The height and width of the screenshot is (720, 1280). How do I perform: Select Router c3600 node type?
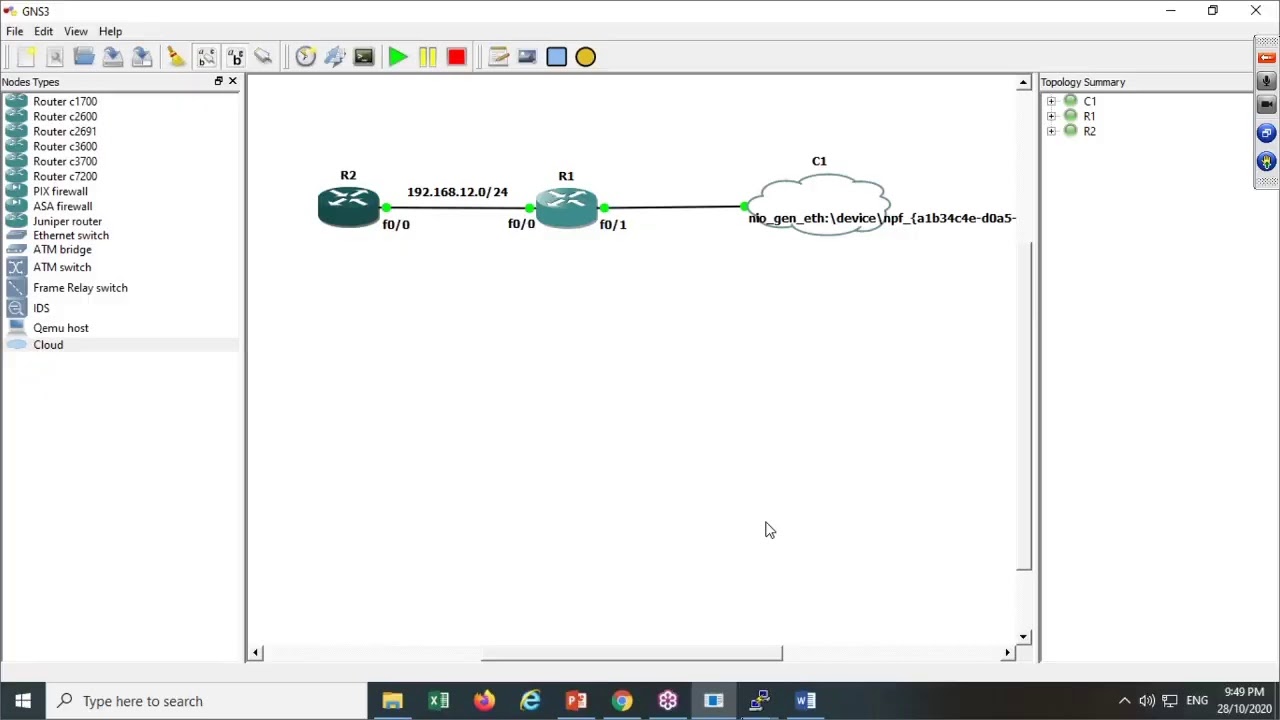tap(65, 146)
